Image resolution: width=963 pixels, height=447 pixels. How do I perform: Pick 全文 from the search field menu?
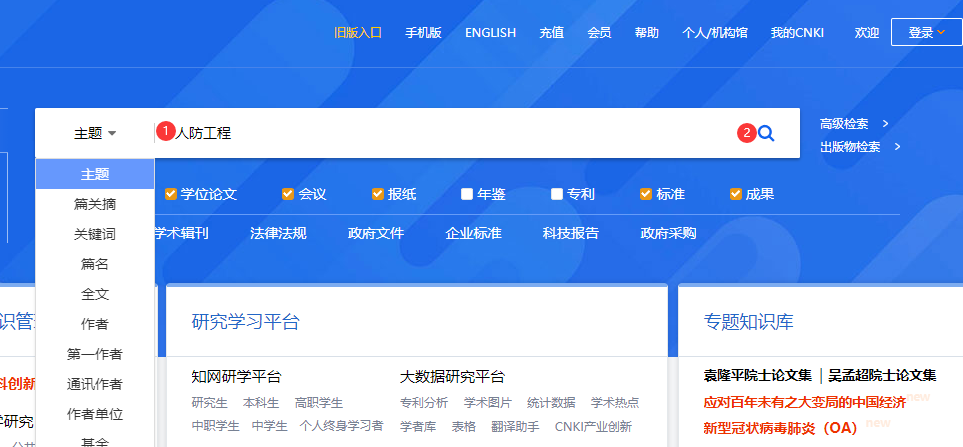click(x=95, y=294)
